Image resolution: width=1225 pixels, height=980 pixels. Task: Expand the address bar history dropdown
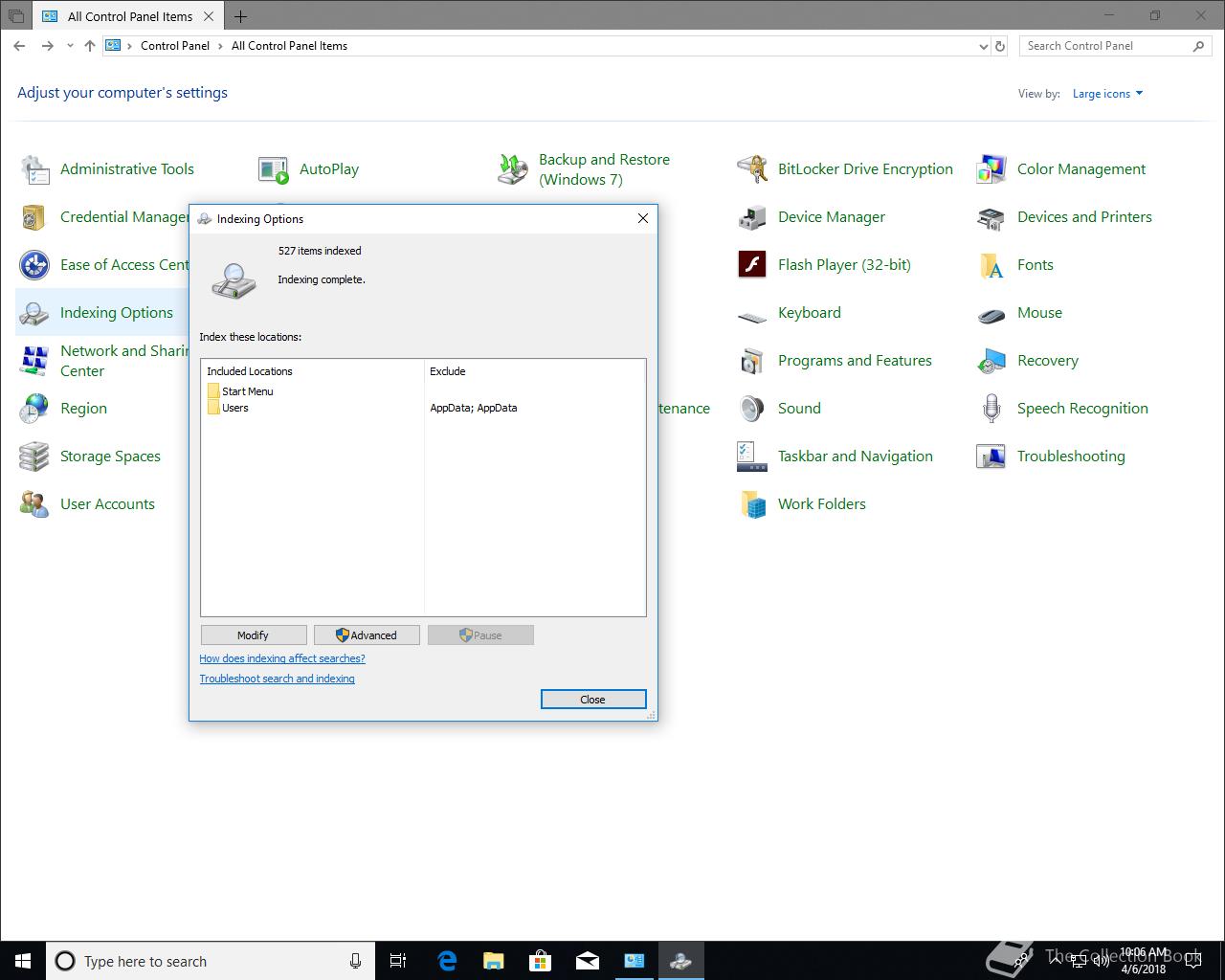coord(983,46)
